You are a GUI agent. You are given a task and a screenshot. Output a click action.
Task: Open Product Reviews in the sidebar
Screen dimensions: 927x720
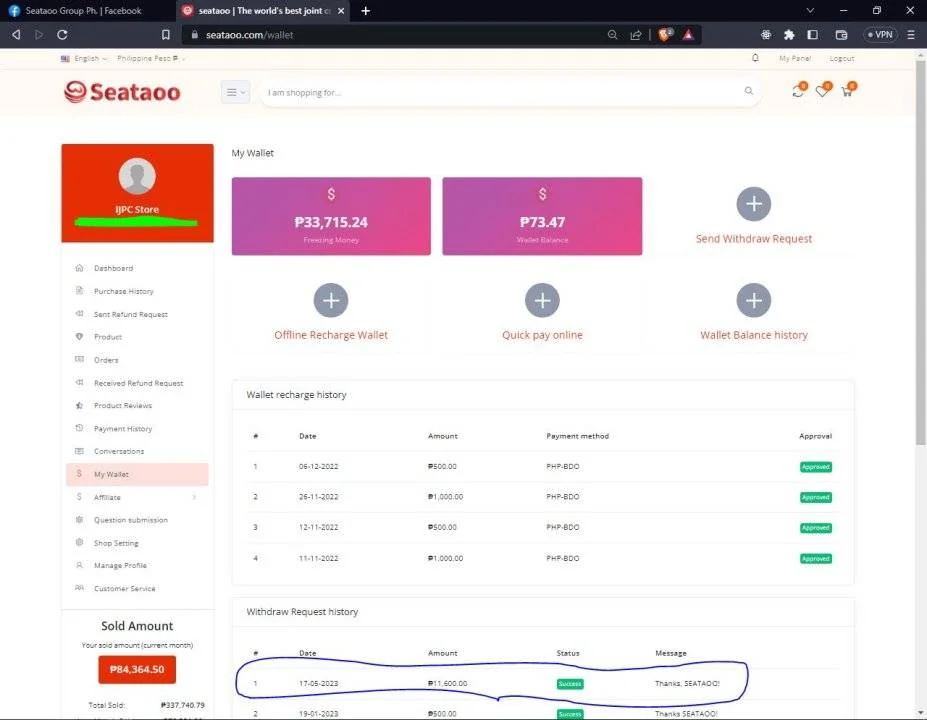(x=122, y=406)
